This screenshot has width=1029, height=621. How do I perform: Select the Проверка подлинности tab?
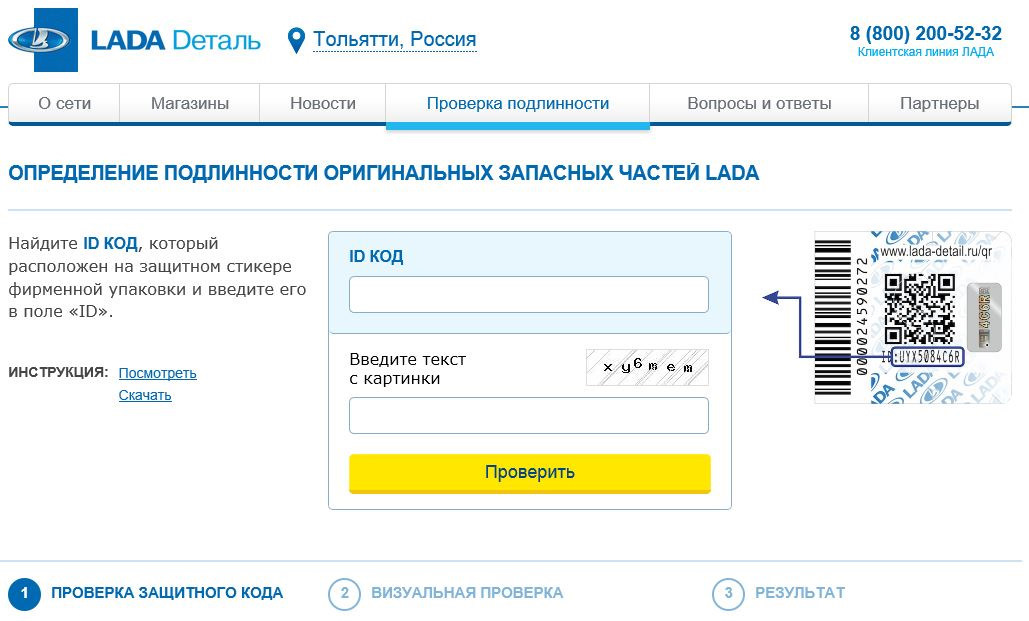[517, 103]
